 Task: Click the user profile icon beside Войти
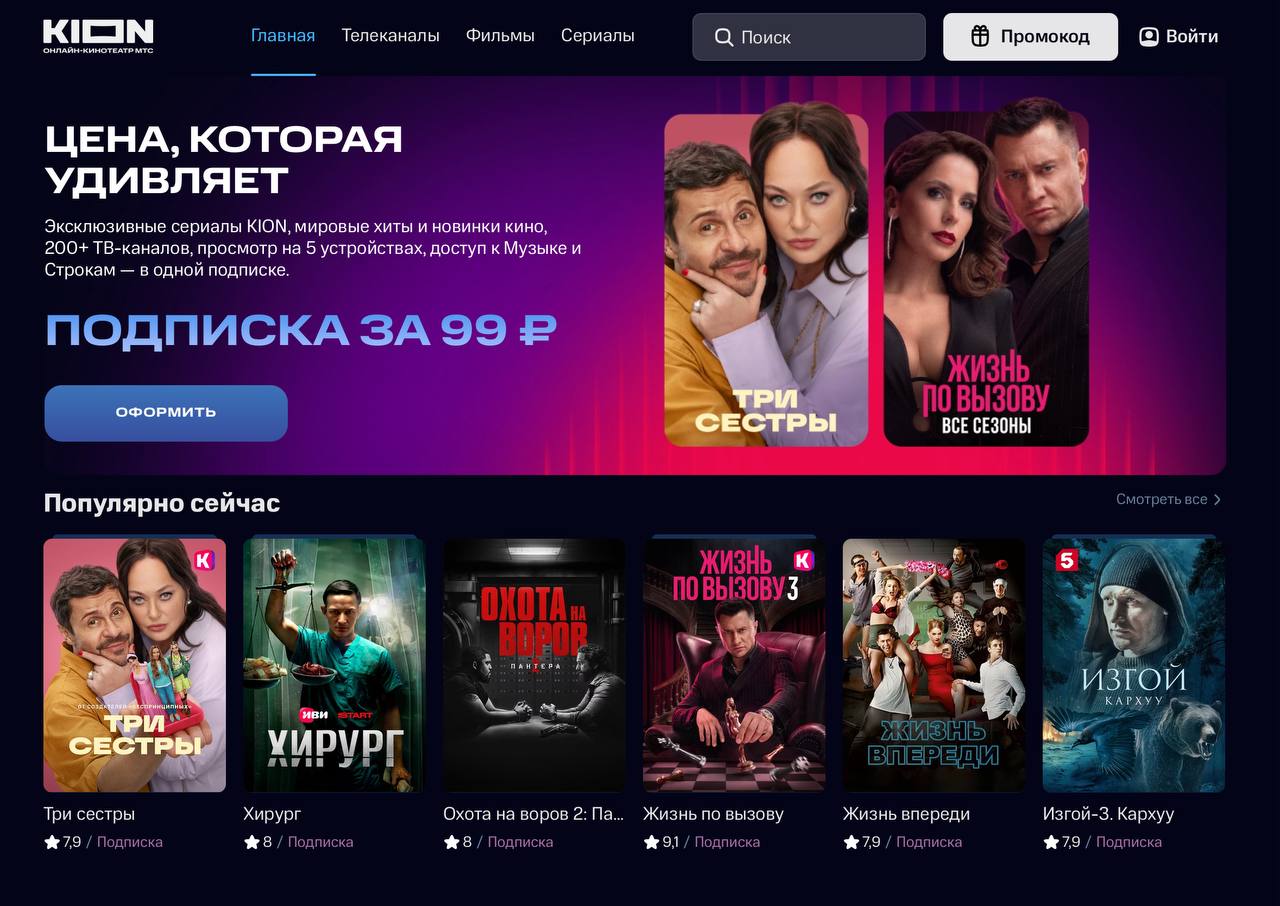tap(1149, 36)
